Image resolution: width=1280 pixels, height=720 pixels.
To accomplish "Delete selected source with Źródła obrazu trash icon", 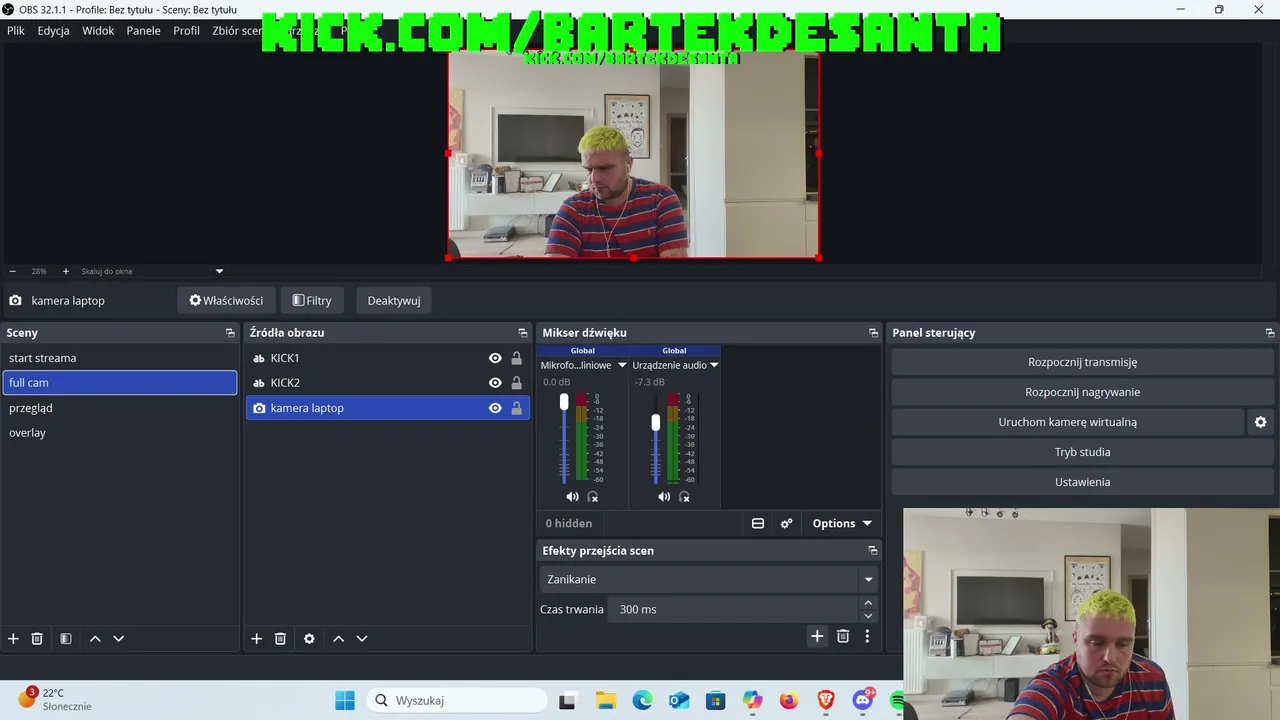I will 280,638.
